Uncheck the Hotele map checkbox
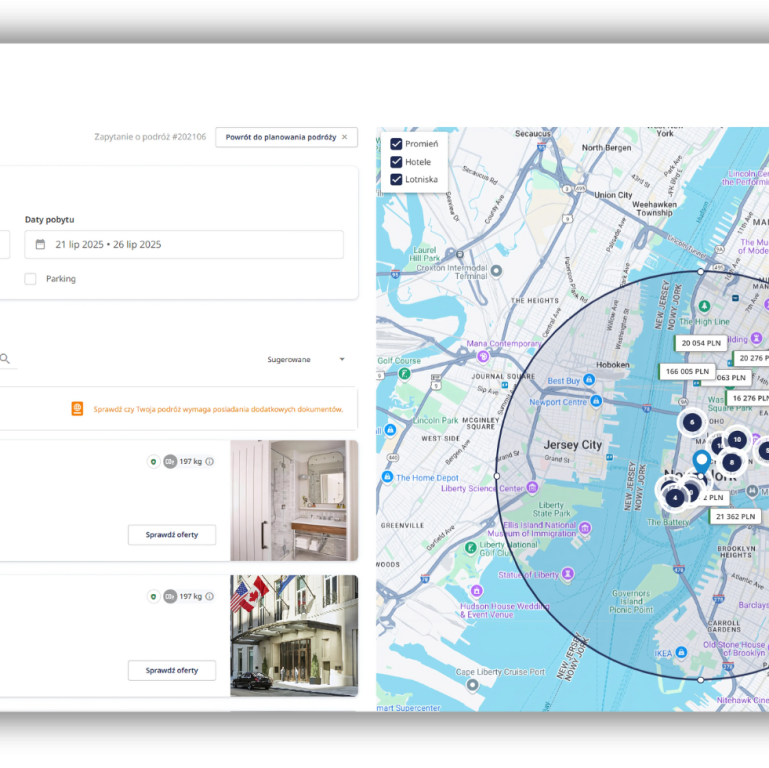Screen dimensions: 769x768 tap(396, 162)
